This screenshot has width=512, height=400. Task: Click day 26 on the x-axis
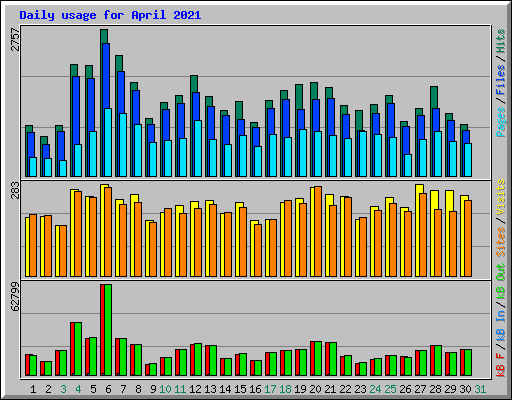click(405, 389)
